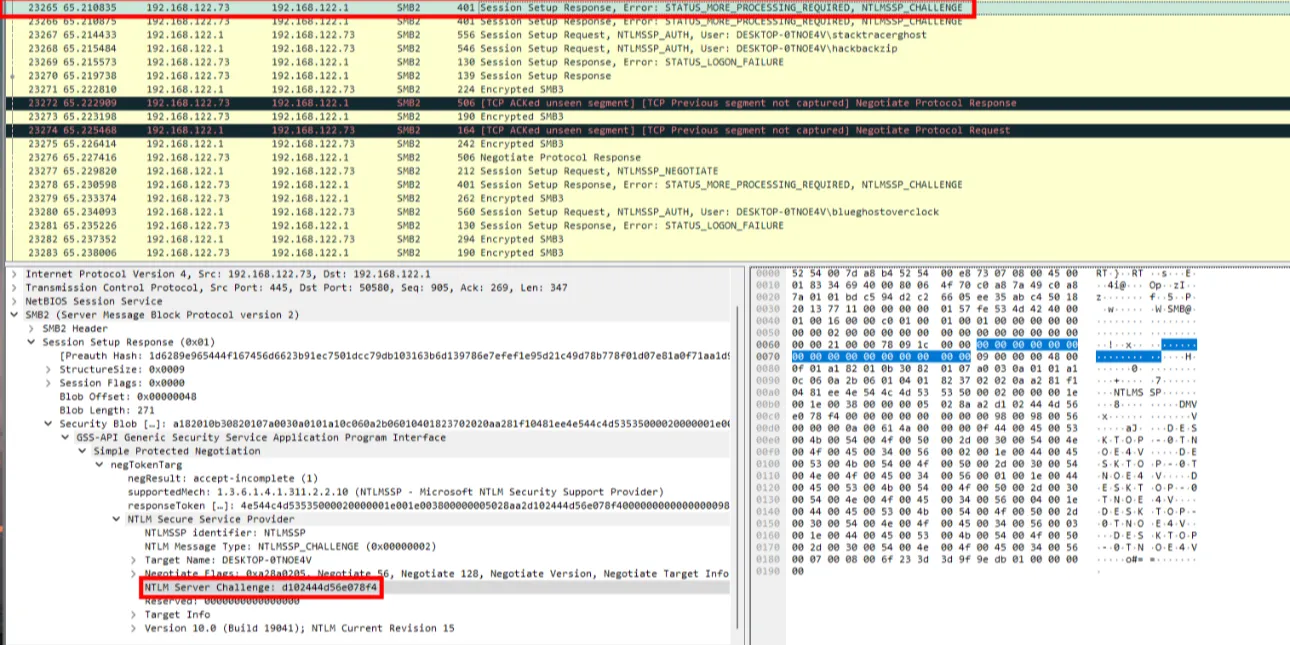Select the Preauth Hash field row
The image size is (1290, 645).
click(x=368, y=356)
